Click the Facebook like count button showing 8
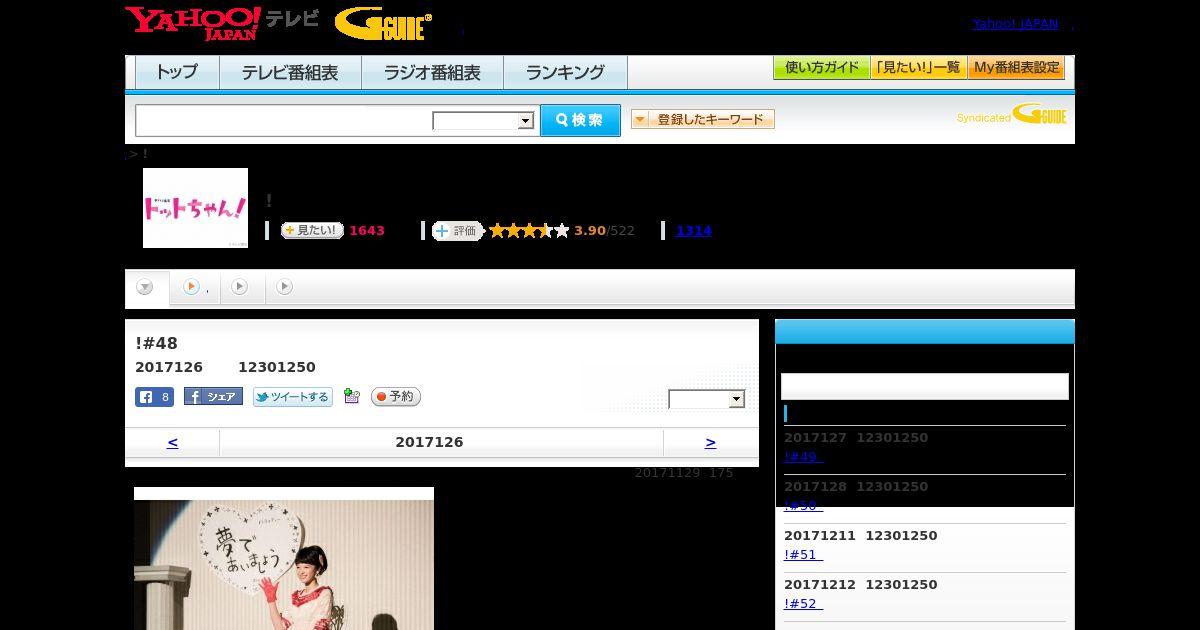This screenshot has width=1200, height=630. pyautogui.click(x=155, y=397)
